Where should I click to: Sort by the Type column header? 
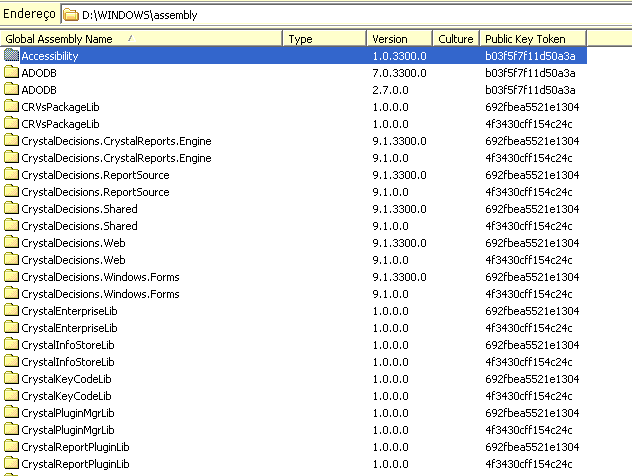click(325, 39)
